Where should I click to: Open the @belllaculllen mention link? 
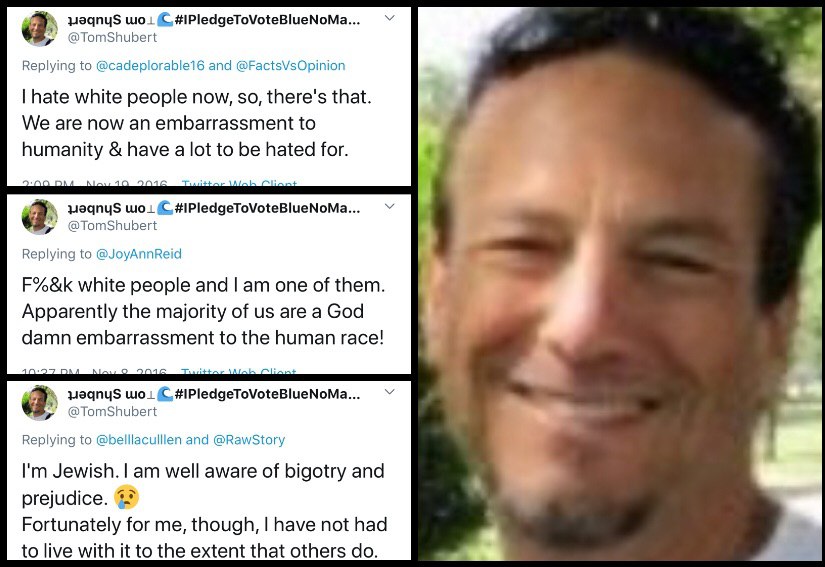[139, 440]
